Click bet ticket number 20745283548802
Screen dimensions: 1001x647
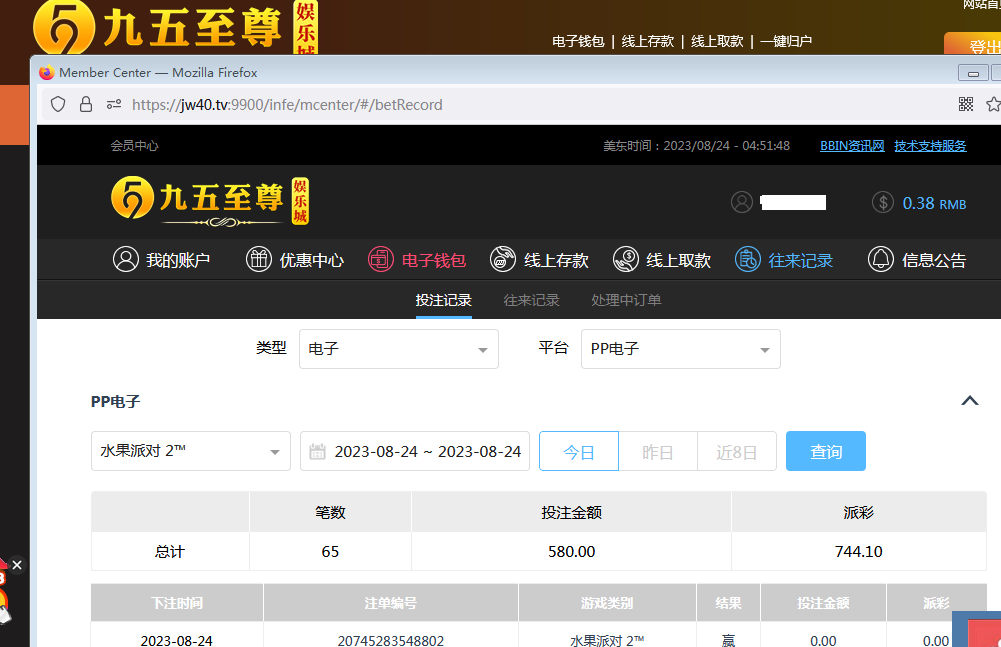pyautogui.click(x=391, y=641)
